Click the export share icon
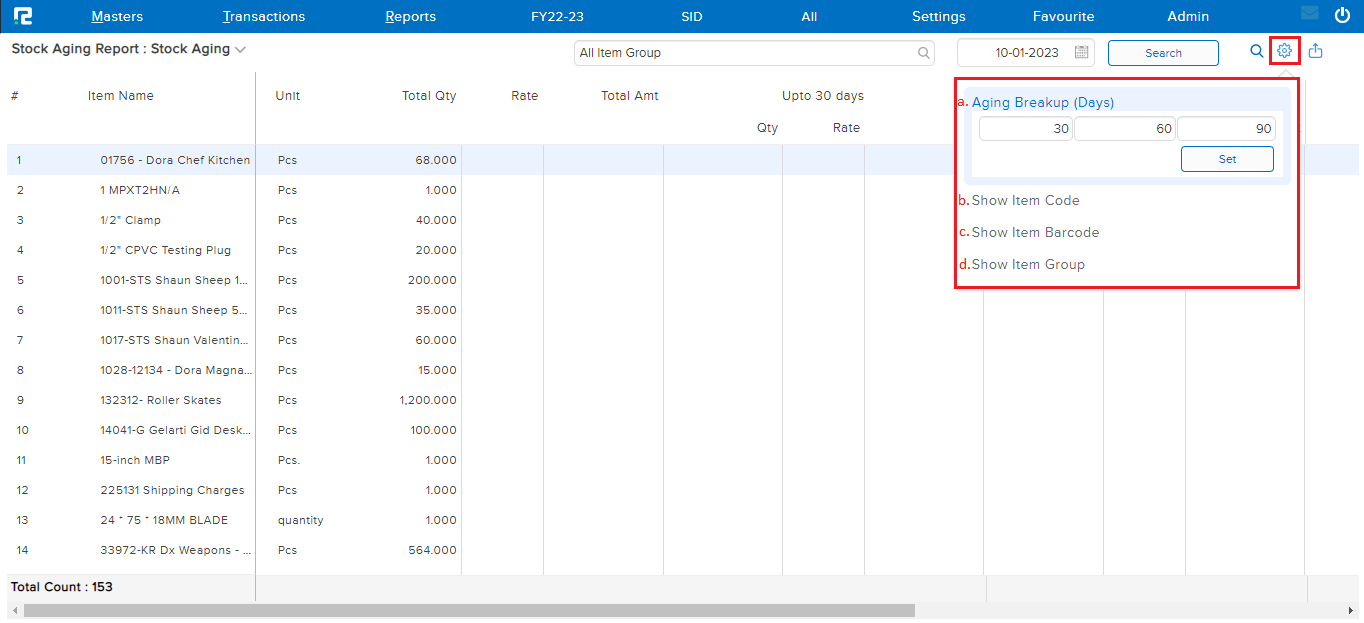Screen dimensions: 1364x623 coord(1316,52)
